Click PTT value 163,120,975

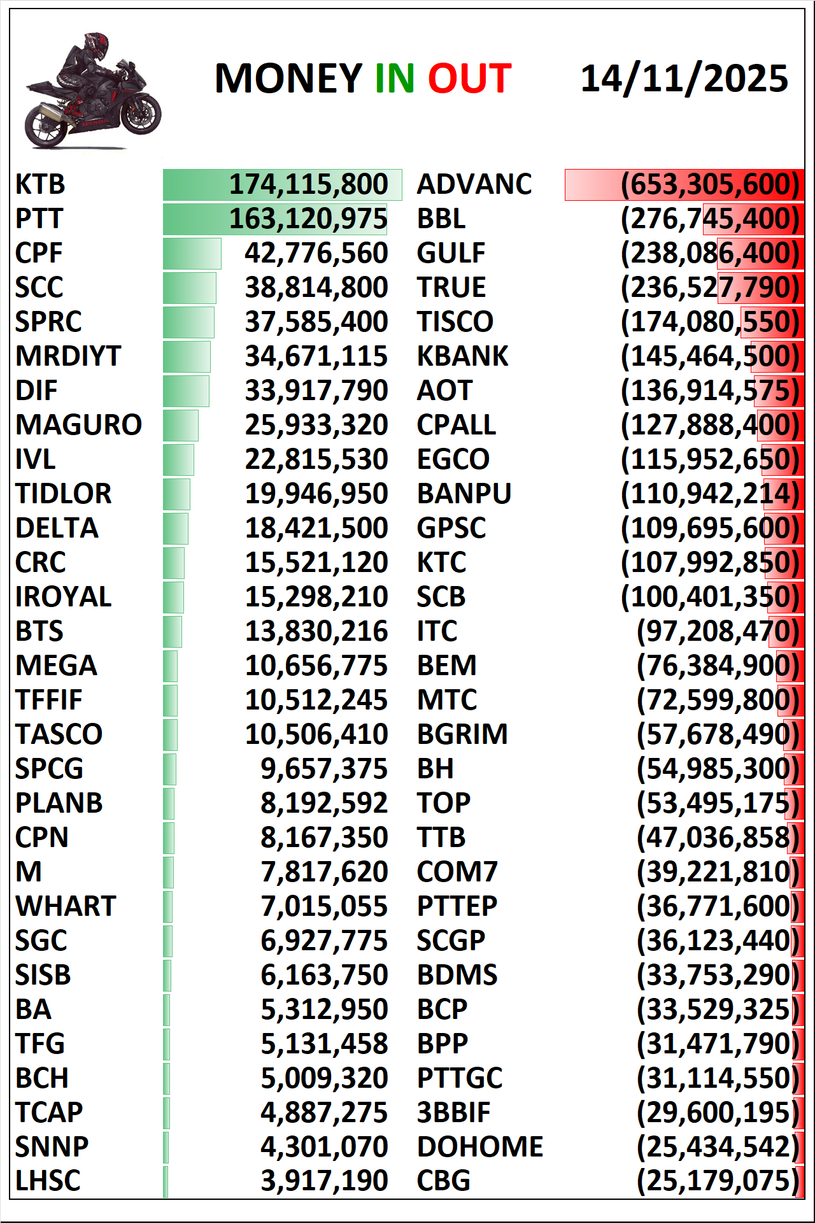[x=307, y=219]
